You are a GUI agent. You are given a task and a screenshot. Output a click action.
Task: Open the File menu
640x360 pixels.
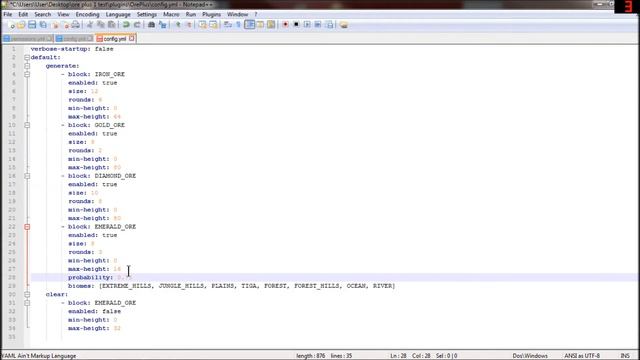[x=8, y=14]
